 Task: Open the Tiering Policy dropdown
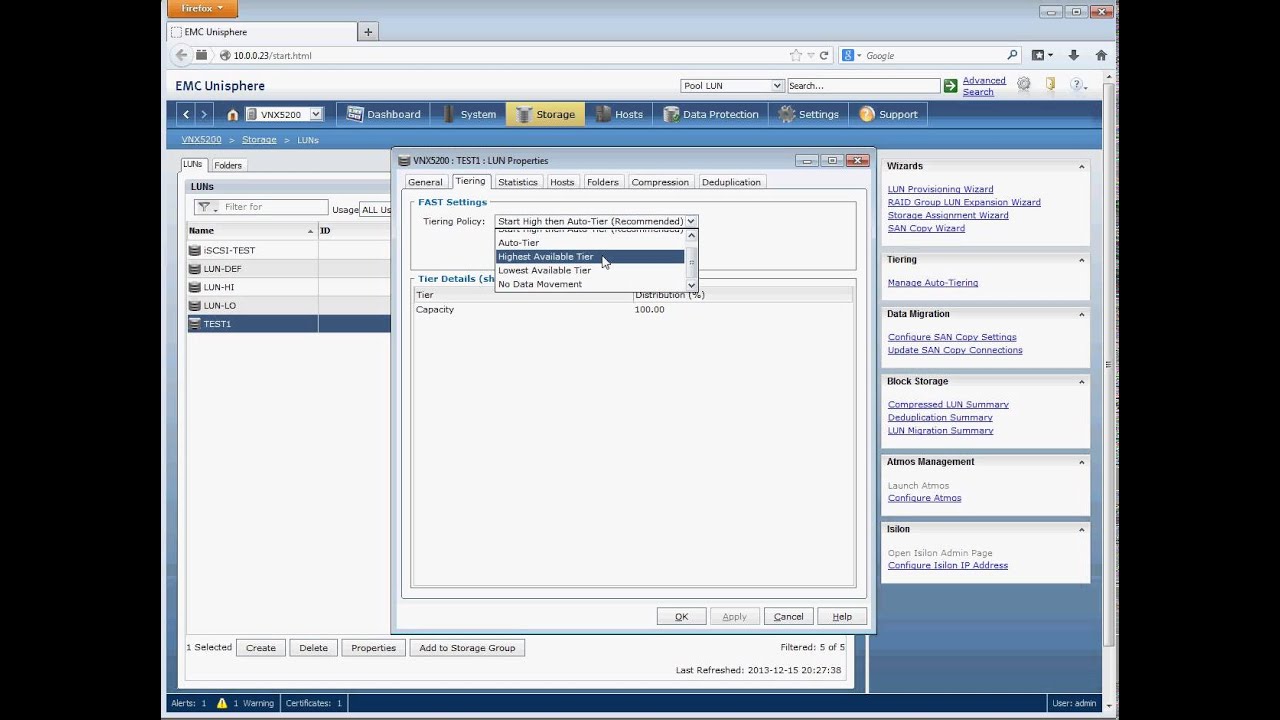click(x=596, y=221)
